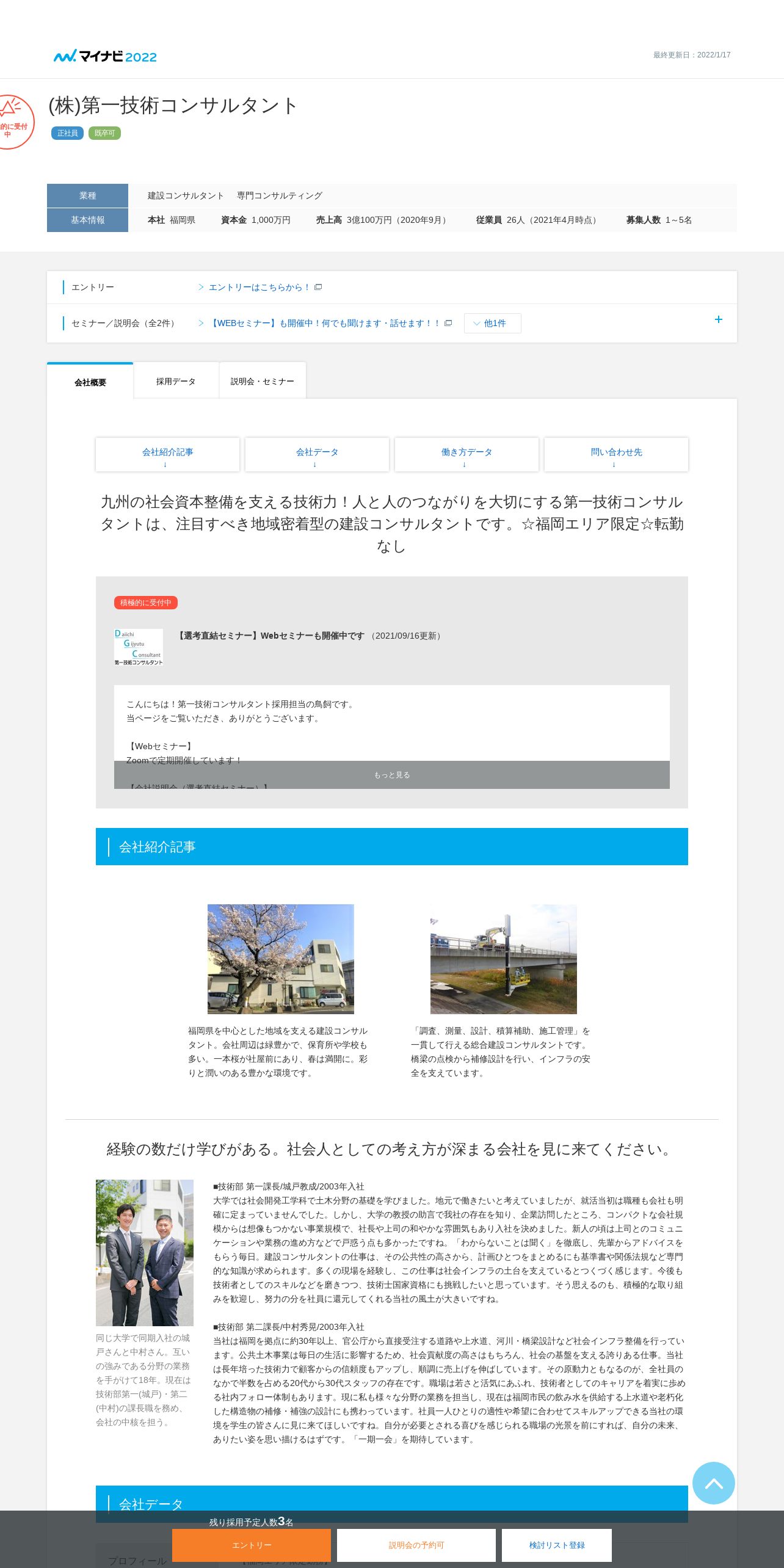Expand the seminar section plus icon
Viewport: 784px width, 1568px height.
click(x=719, y=319)
